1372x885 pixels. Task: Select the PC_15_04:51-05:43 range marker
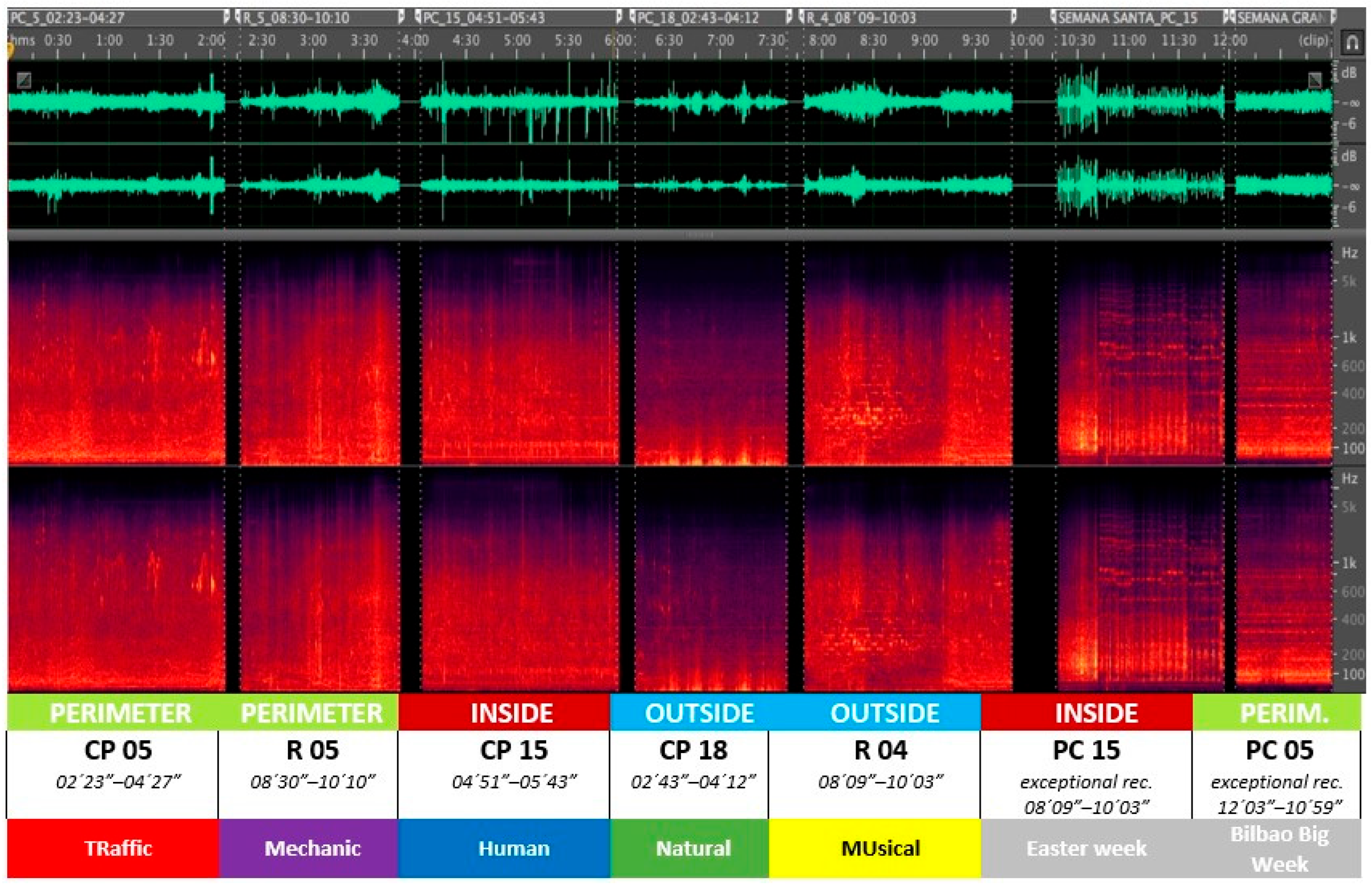(x=518, y=17)
